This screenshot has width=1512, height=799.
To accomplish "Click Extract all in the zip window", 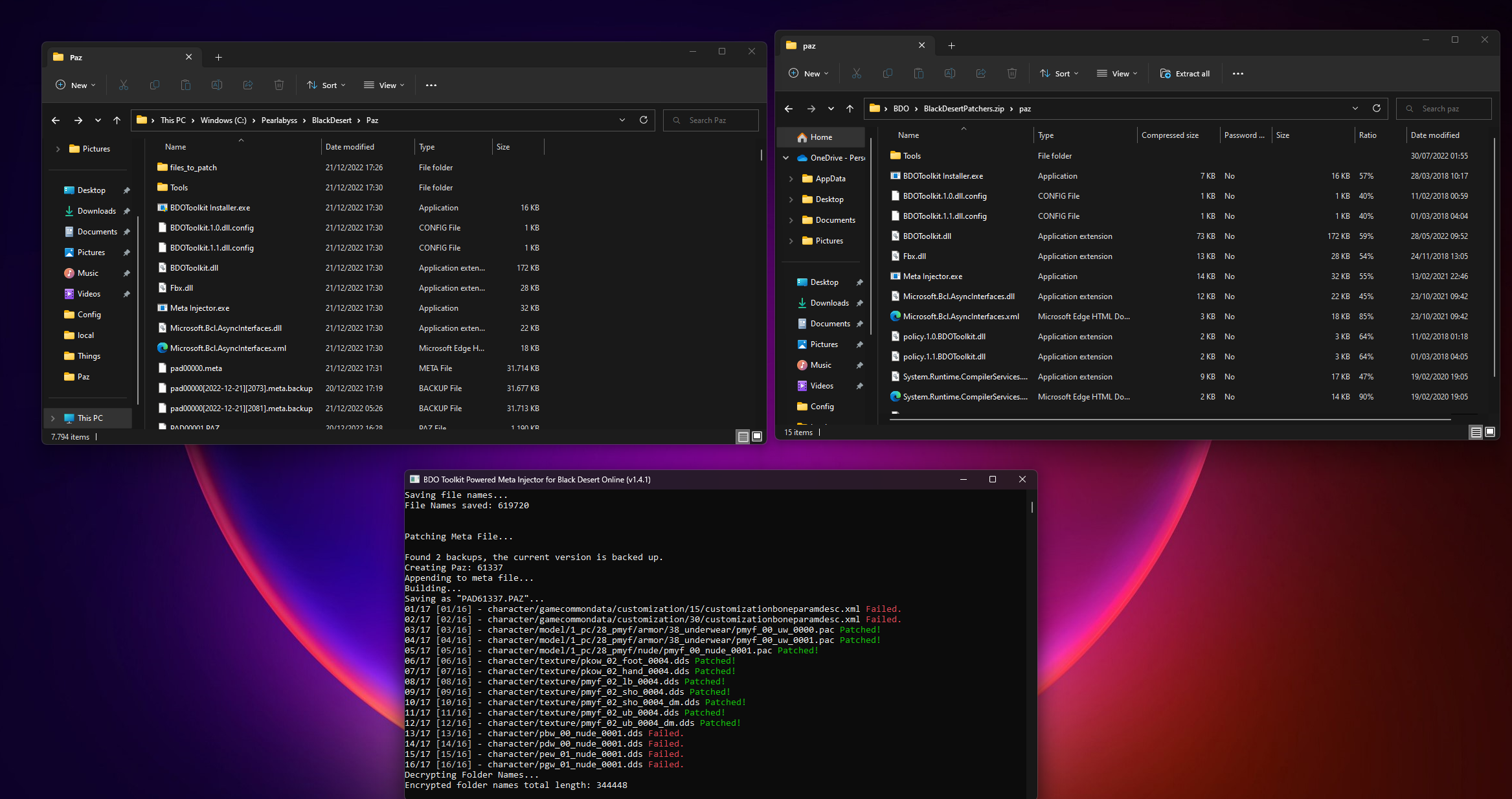I will (1185, 73).
